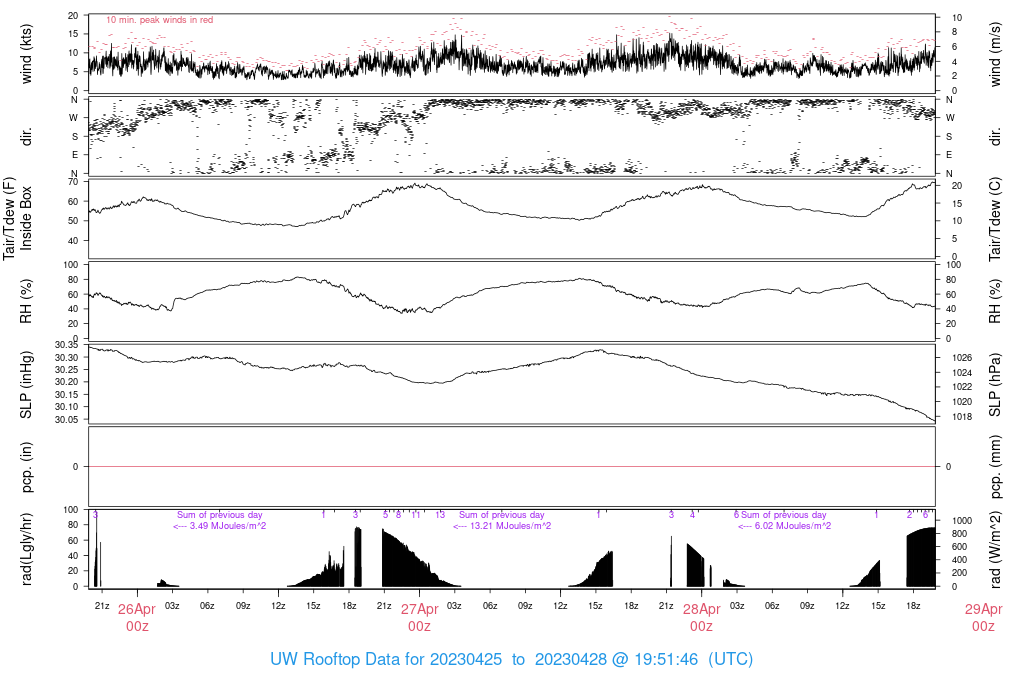The image size is (1024, 700).
Task: Select the "rad (W/m^2)" axis label
Action: tap(995, 549)
